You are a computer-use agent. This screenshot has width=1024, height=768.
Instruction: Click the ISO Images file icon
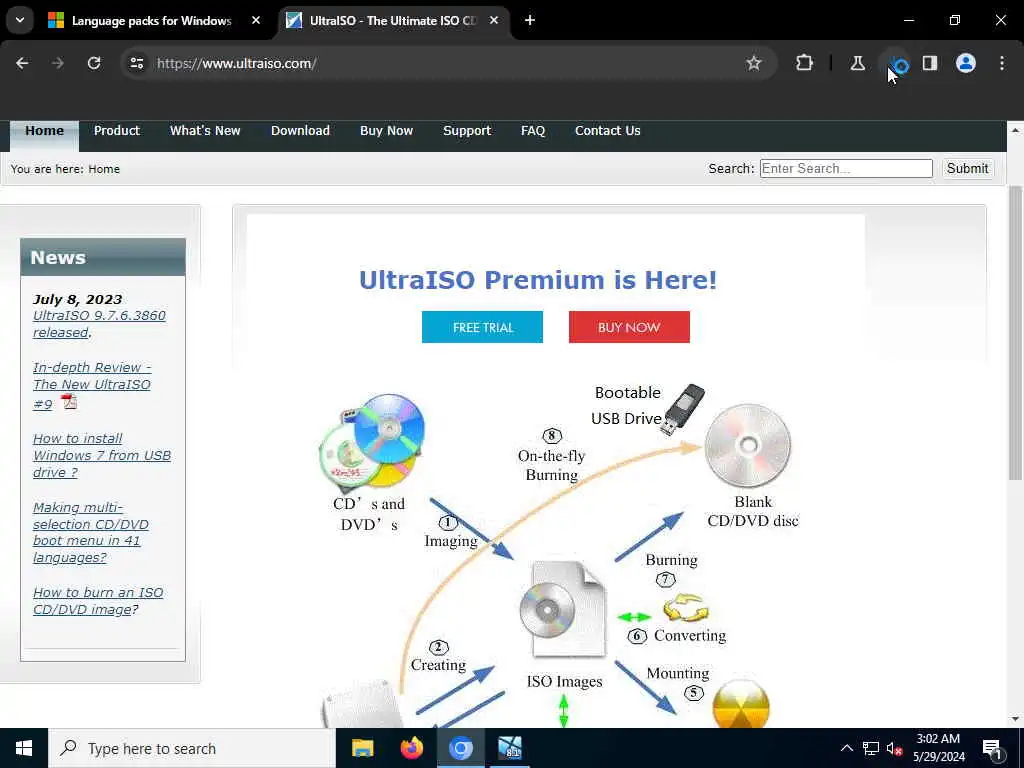(x=563, y=609)
